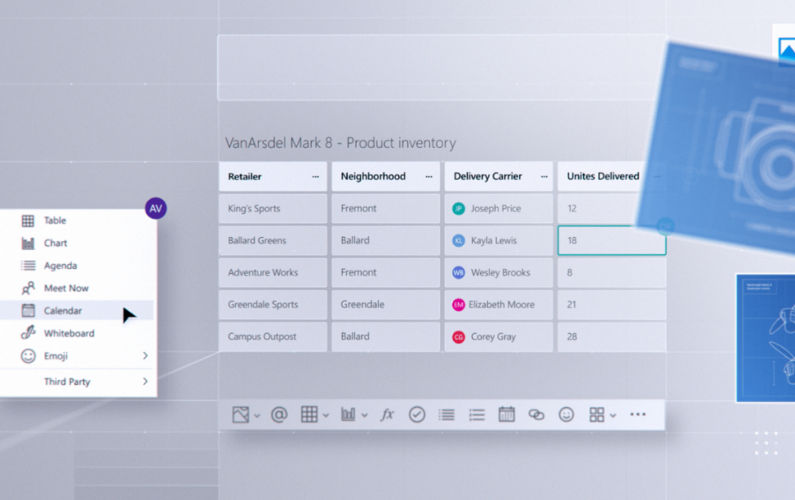
Task: Expand the table icon dropdown arrow
Action: (326, 416)
